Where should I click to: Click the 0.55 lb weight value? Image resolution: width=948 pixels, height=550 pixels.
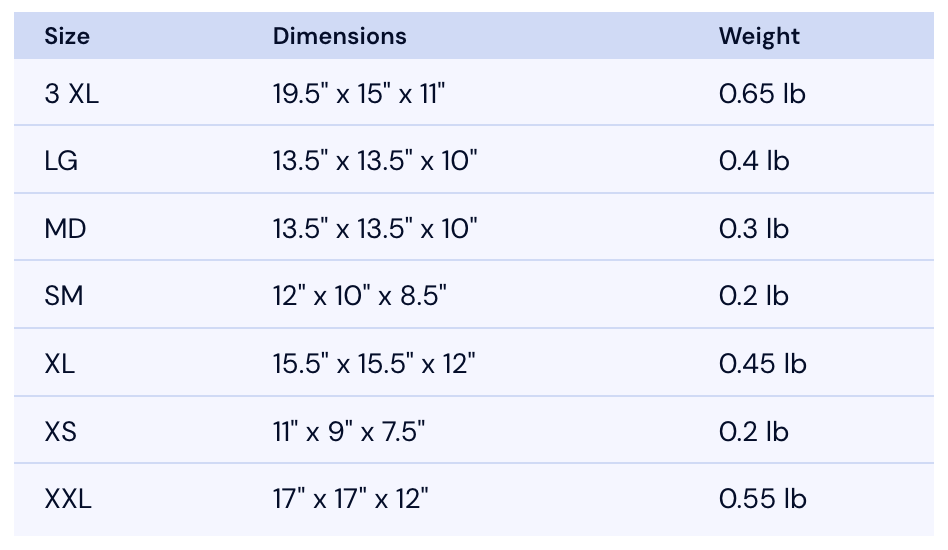762,499
